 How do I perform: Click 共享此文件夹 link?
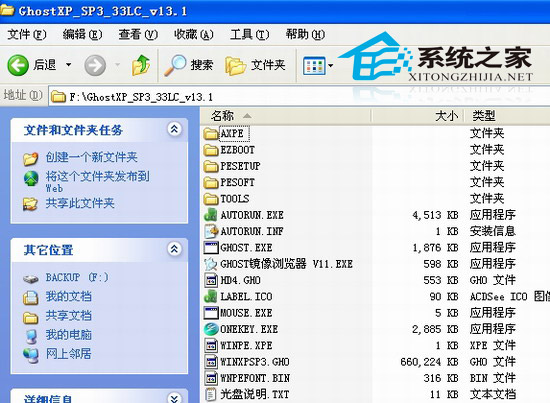point(80,203)
